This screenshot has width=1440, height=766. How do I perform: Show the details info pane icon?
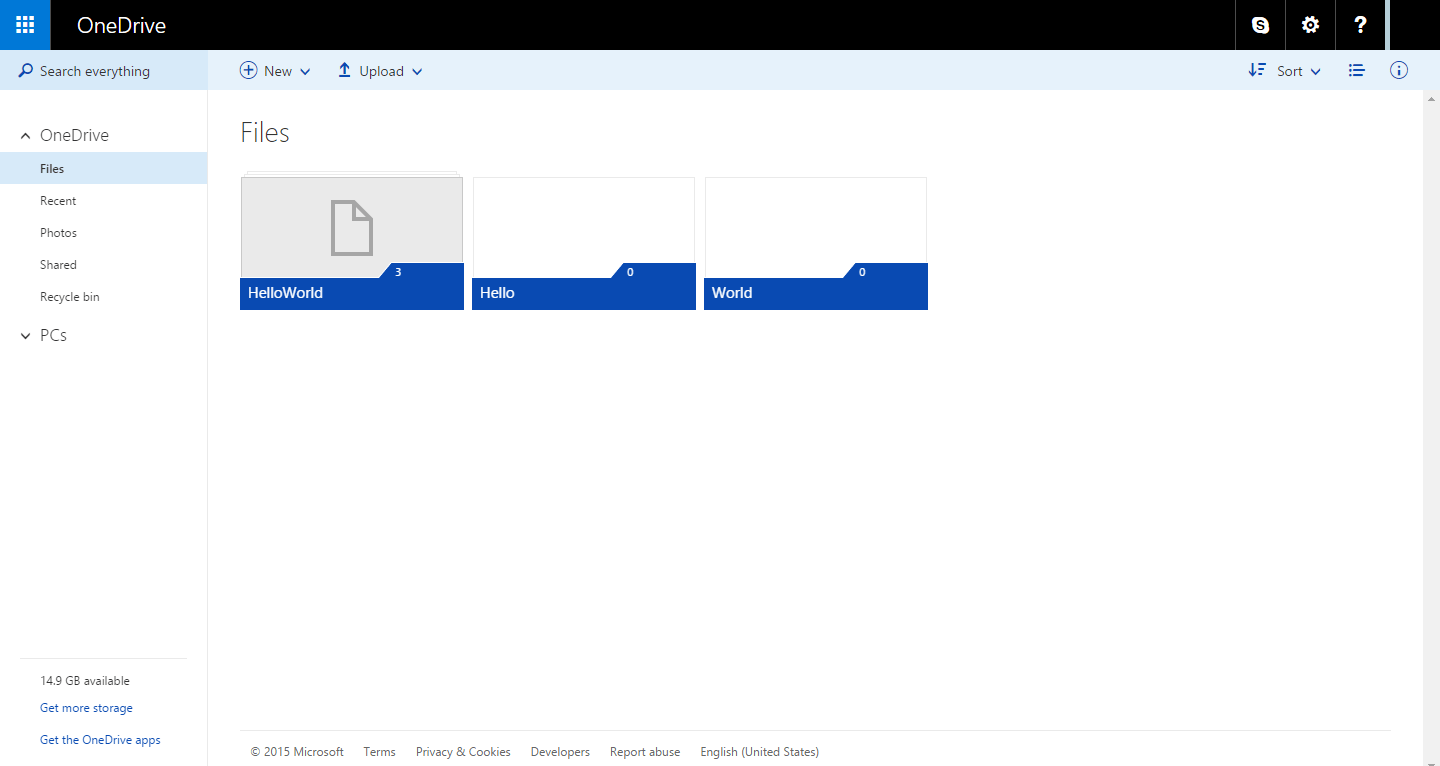pyautogui.click(x=1399, y=70)
